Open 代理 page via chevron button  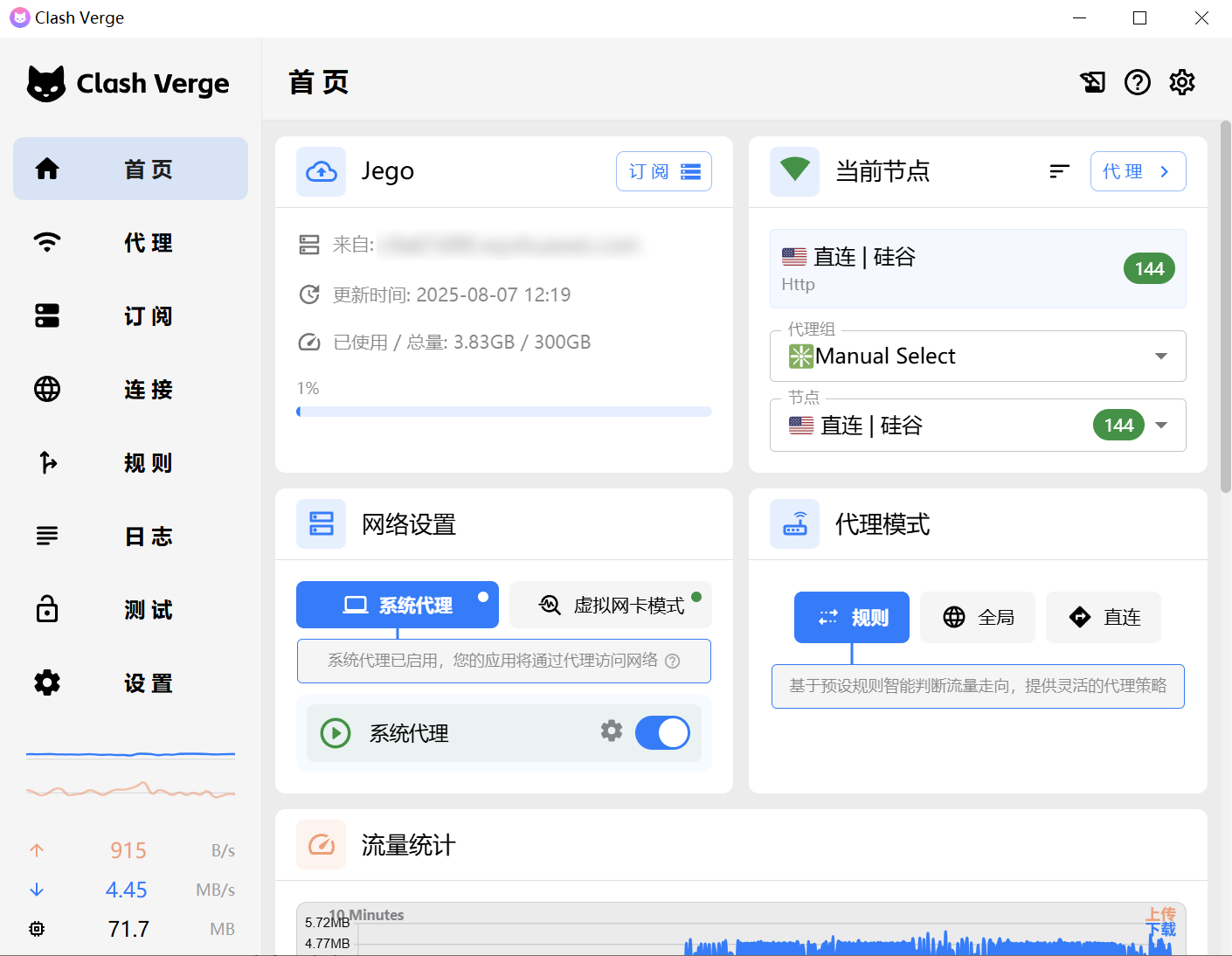(x=1138, y=171)
